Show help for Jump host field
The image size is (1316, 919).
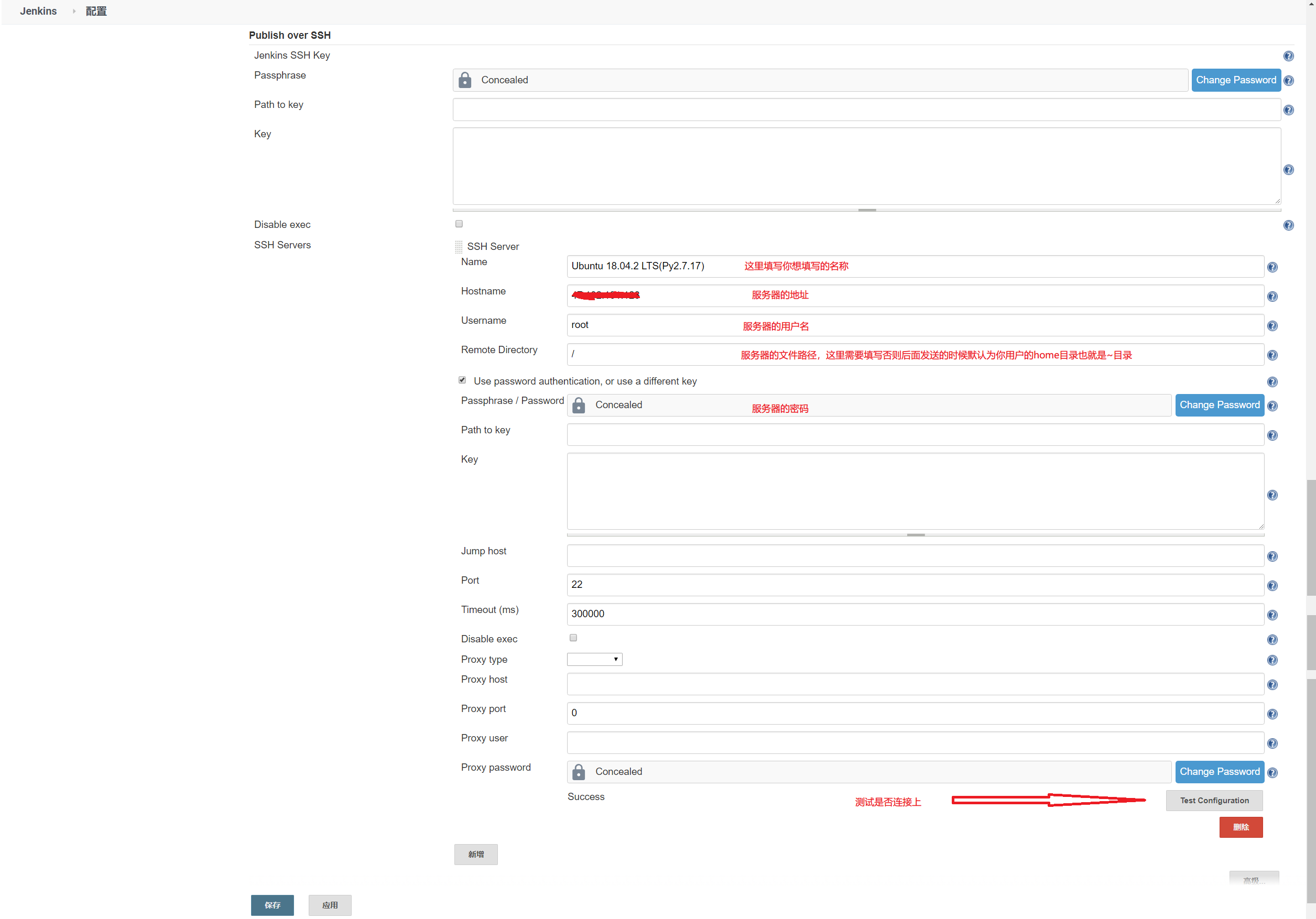pos(1272,556)
